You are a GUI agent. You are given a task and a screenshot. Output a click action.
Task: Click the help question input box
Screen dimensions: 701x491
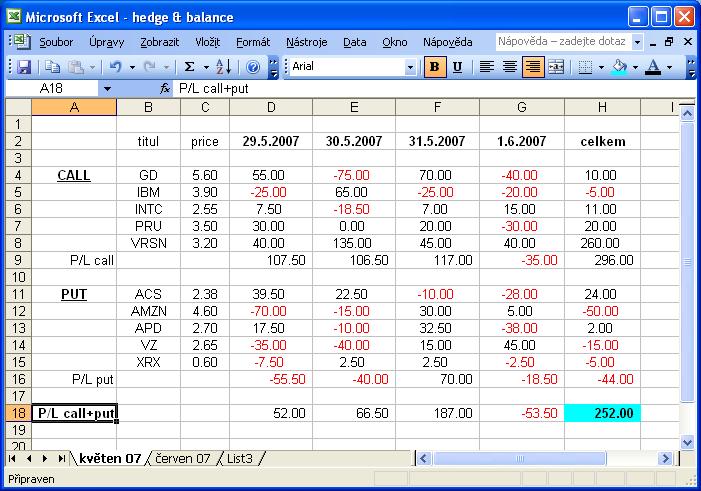(x=563, y=42)
